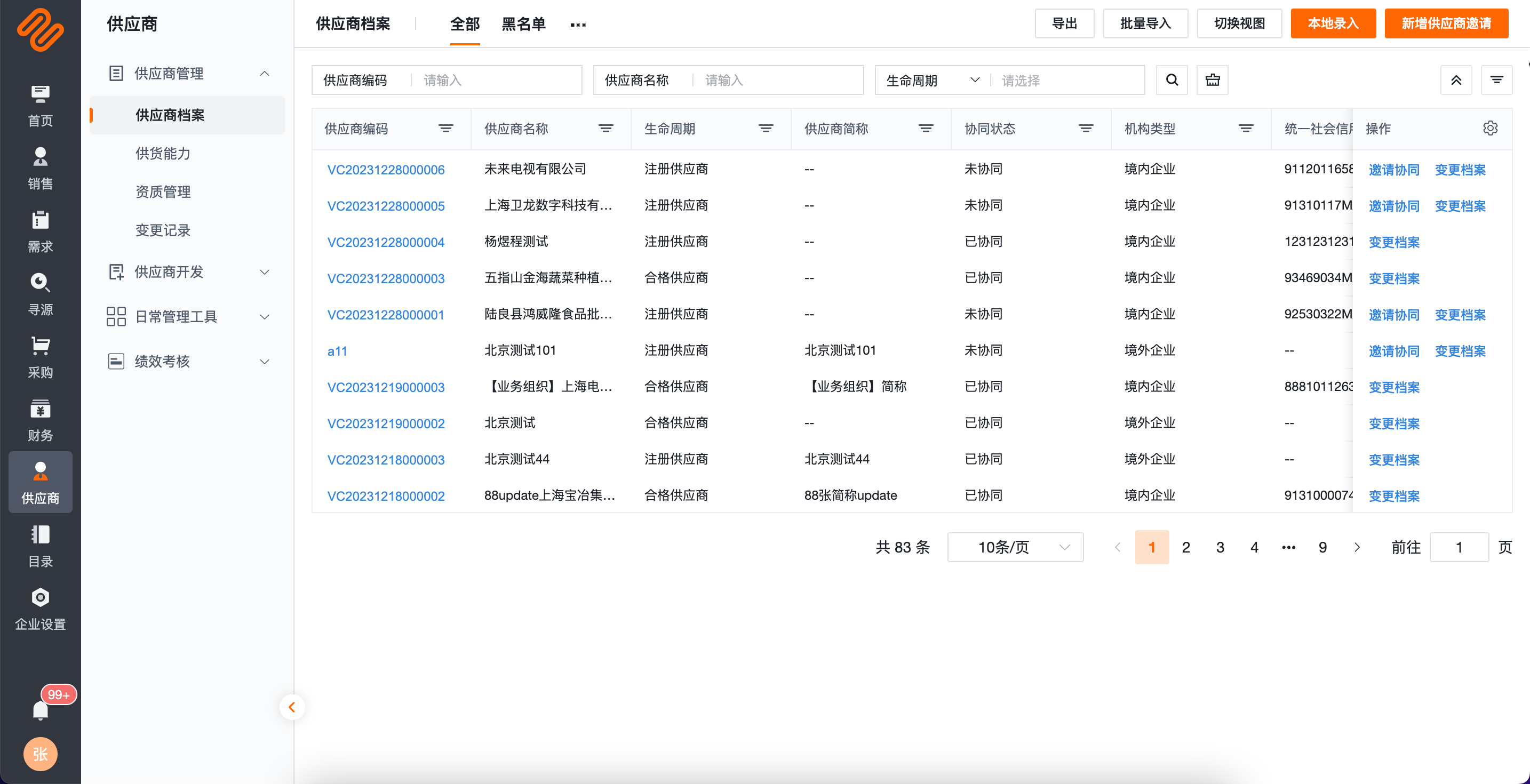The height and width of the screenshot is (784, 1530).
Task: Open the 采购 purchasing module
Action: pos(40,358)
